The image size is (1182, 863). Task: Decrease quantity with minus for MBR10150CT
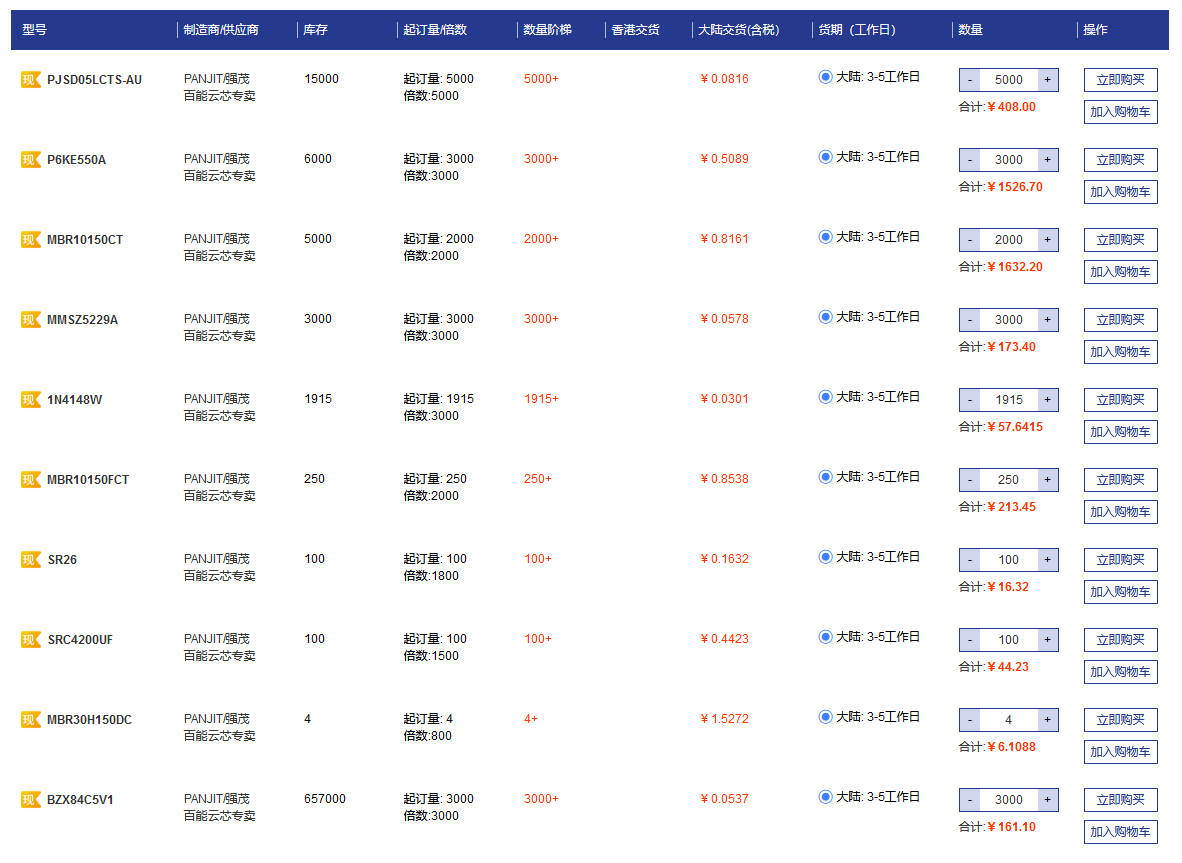(970, 240)
